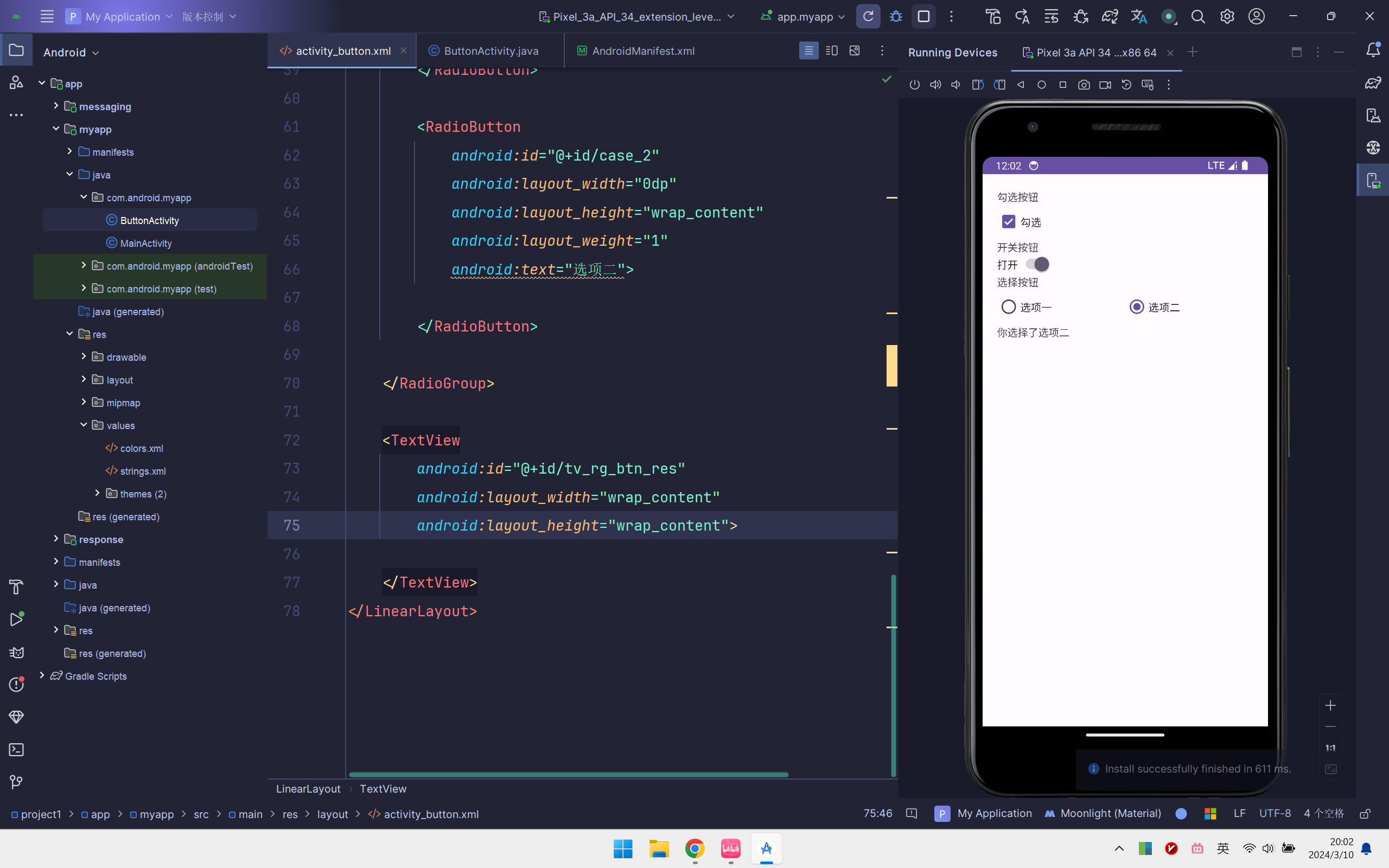Screen dimensions: 1389x868
Task: Open the Run tool window
Action: pos(16,620)
